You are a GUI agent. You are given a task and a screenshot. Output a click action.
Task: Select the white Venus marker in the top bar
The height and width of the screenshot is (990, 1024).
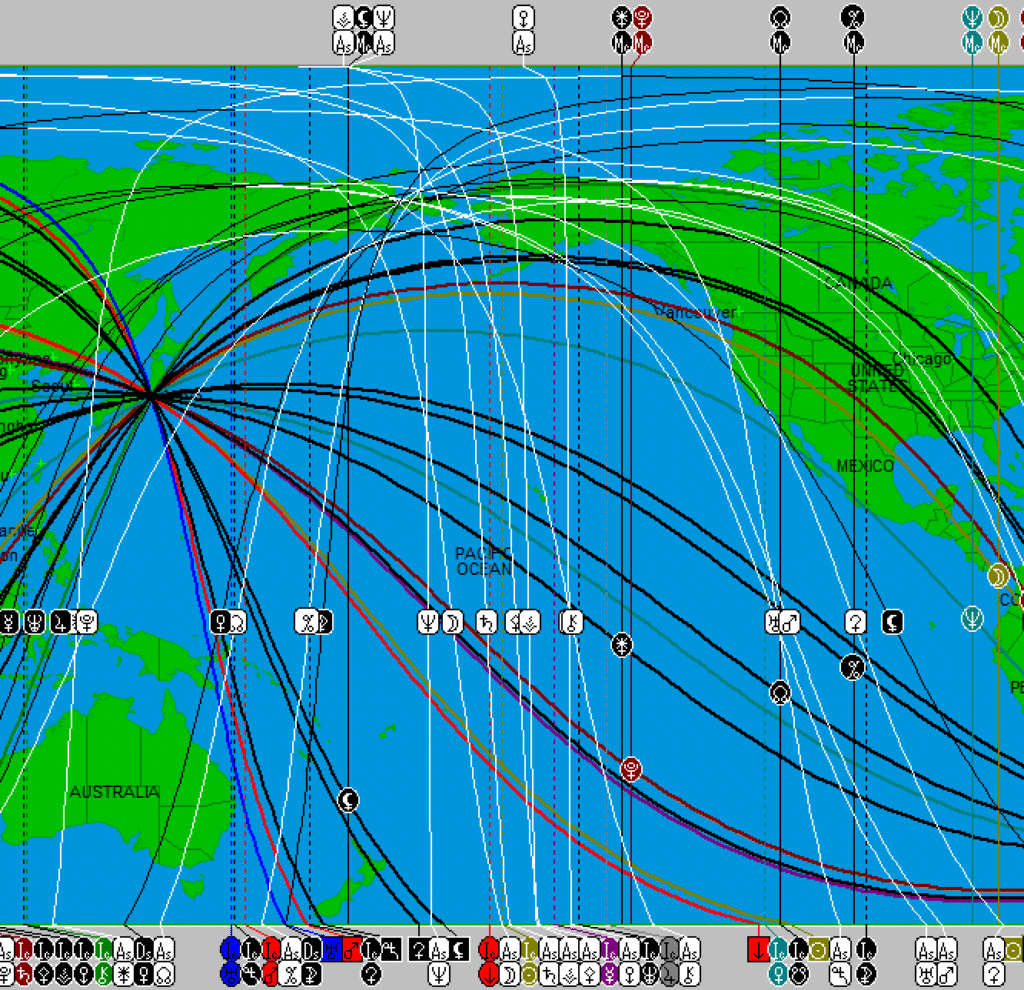[x=523, y=18]
